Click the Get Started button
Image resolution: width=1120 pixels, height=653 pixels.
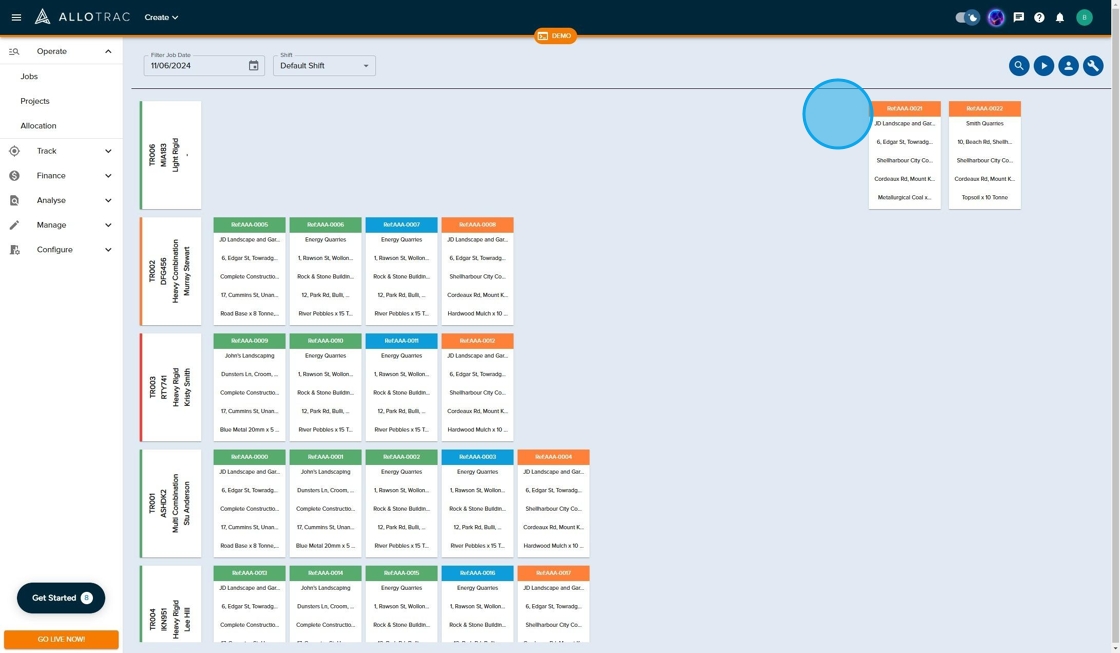[x=61, y=598]
